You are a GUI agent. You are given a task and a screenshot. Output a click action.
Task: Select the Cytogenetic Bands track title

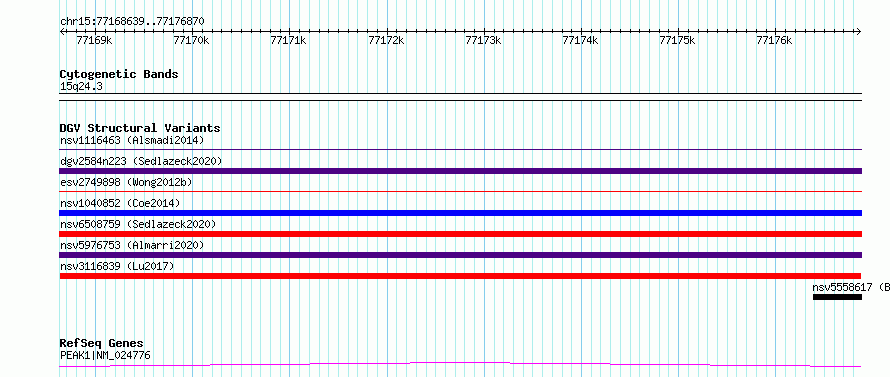[x=119, y=74]
